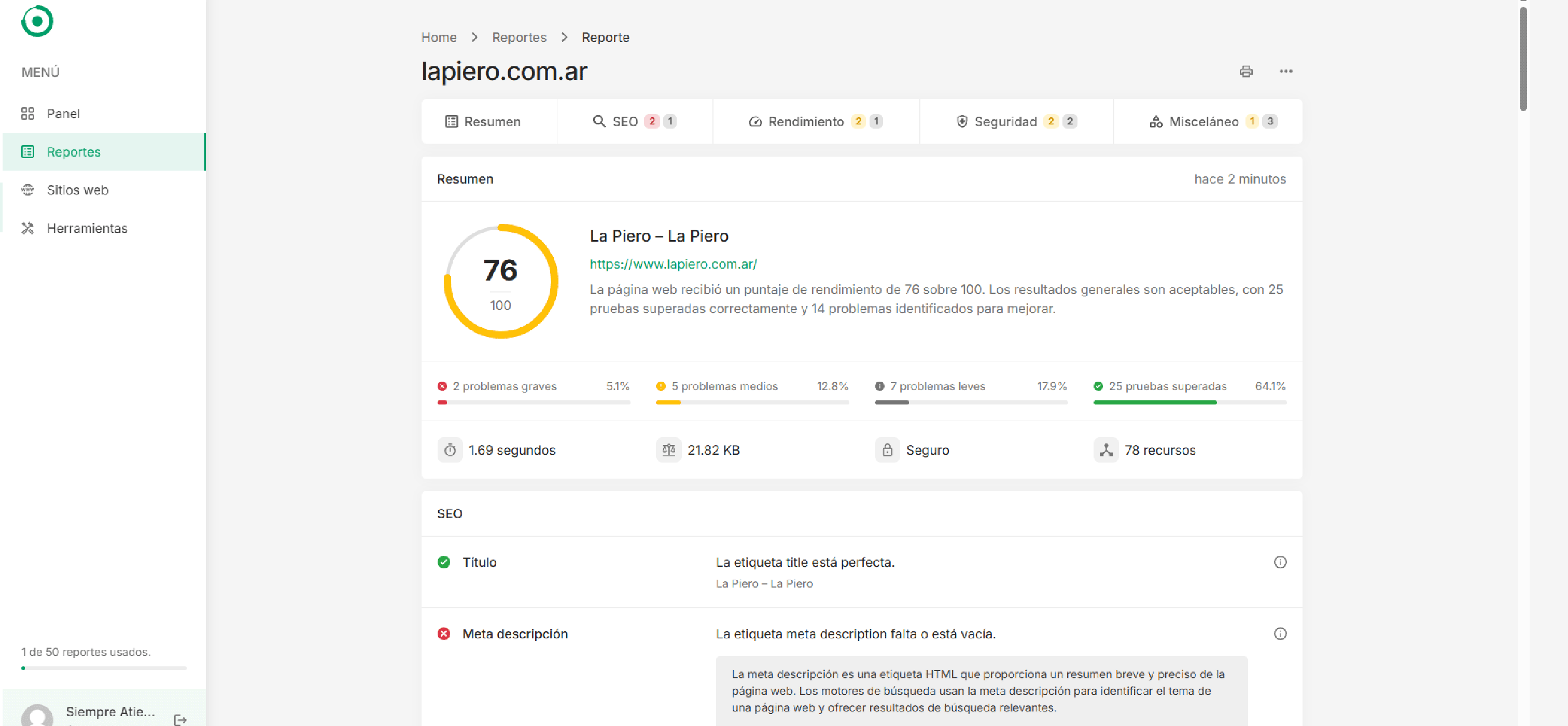Image resolution: width=1568 pixels, height=726 pixels.
Task: Click the green app logo icon
Action: tap(37, 21)
